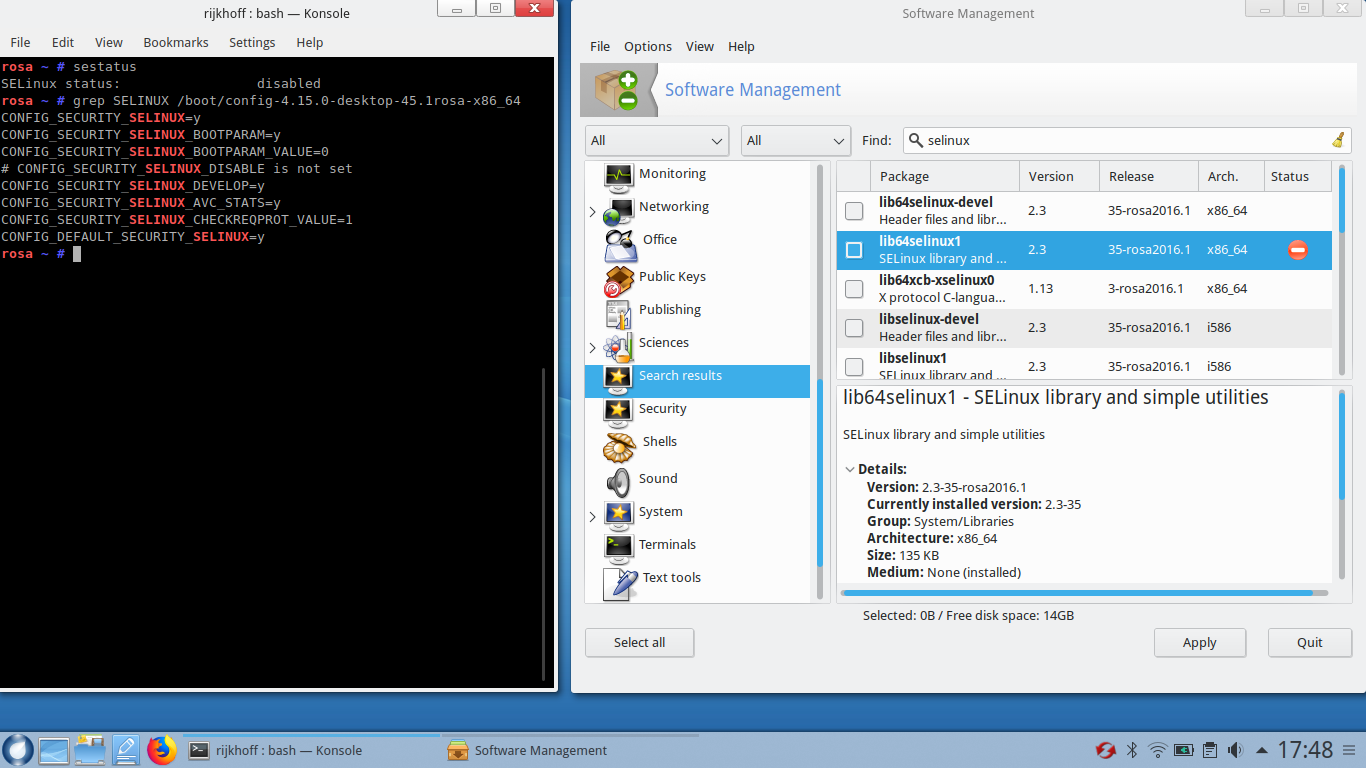Viewport: 1366px width, 768px height.
Task: Open the Wi-Fi network tray icon
Action: [1158, 750]
